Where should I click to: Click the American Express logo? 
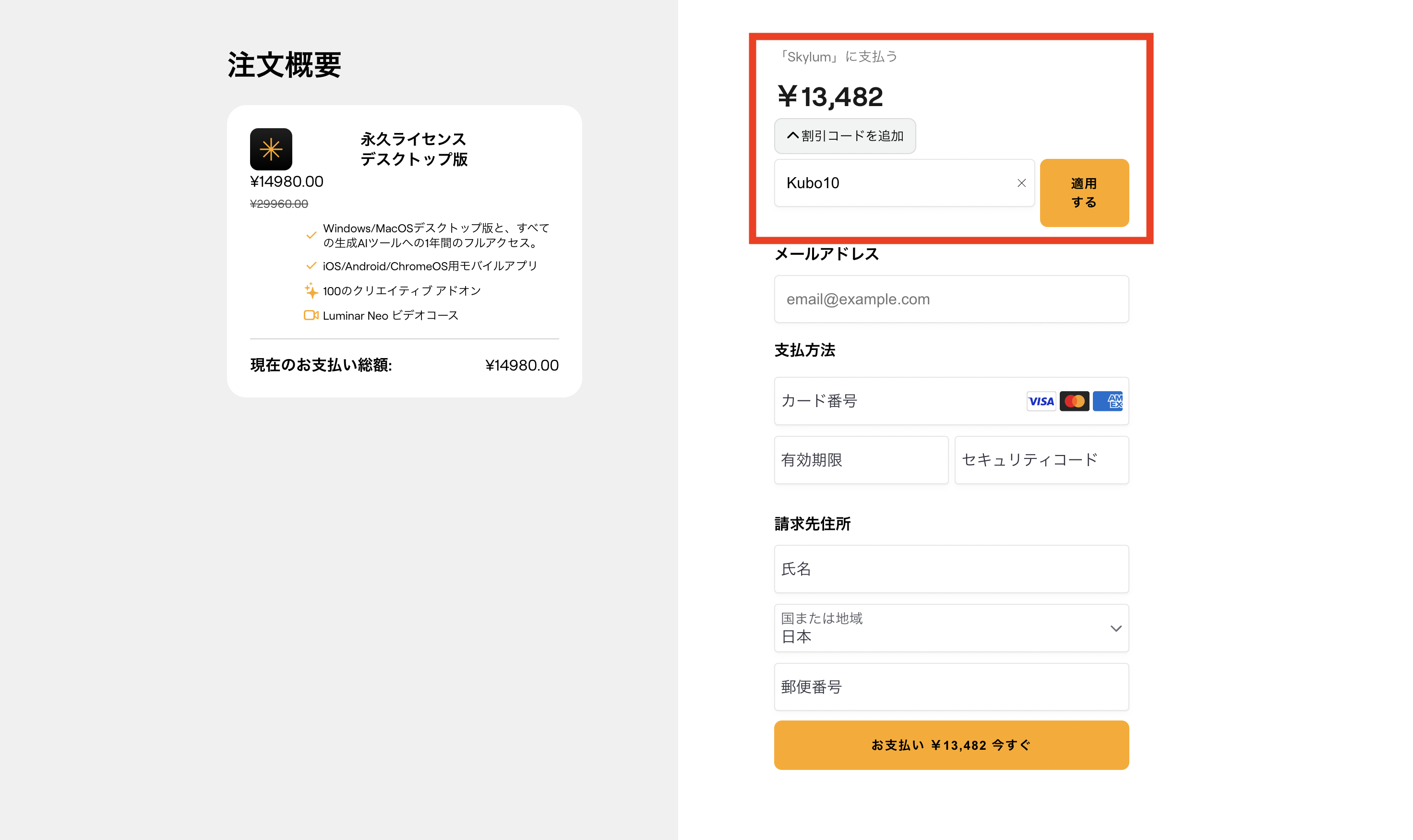tap(1107, 401)
